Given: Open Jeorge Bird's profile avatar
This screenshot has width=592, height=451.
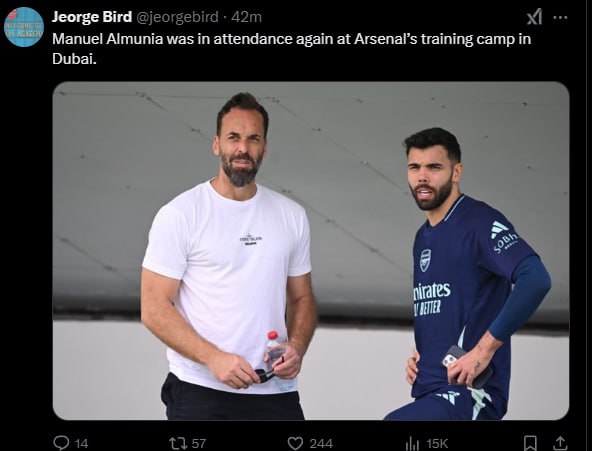Looking at the screenshot, I should tap(24, 27).
